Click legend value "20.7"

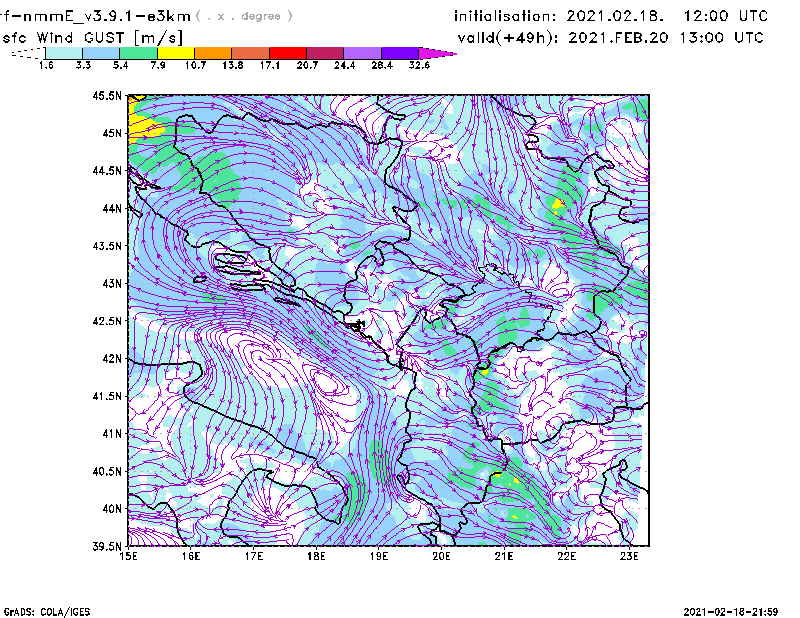click(x=307, y=65)
